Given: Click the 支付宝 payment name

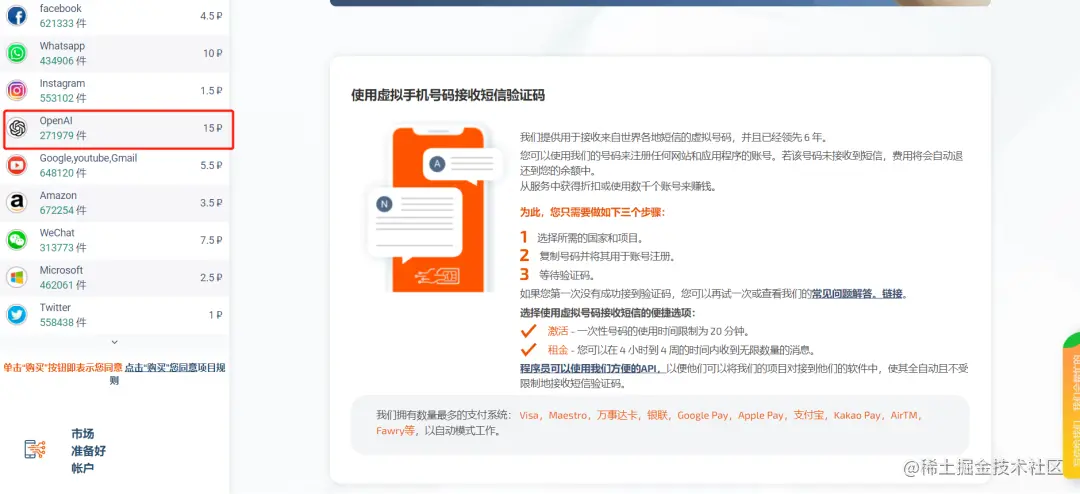Looking at the screenshot, I should [809, 415].
